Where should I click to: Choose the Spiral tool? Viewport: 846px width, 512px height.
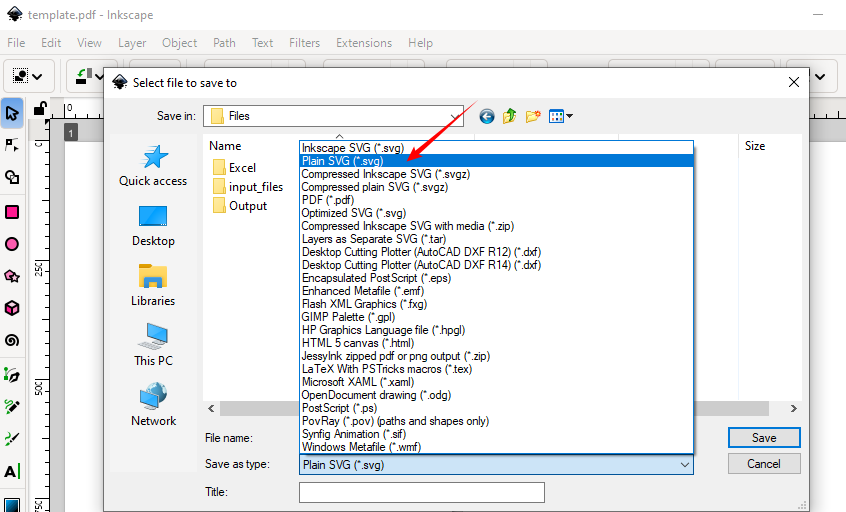pos(12,340)
